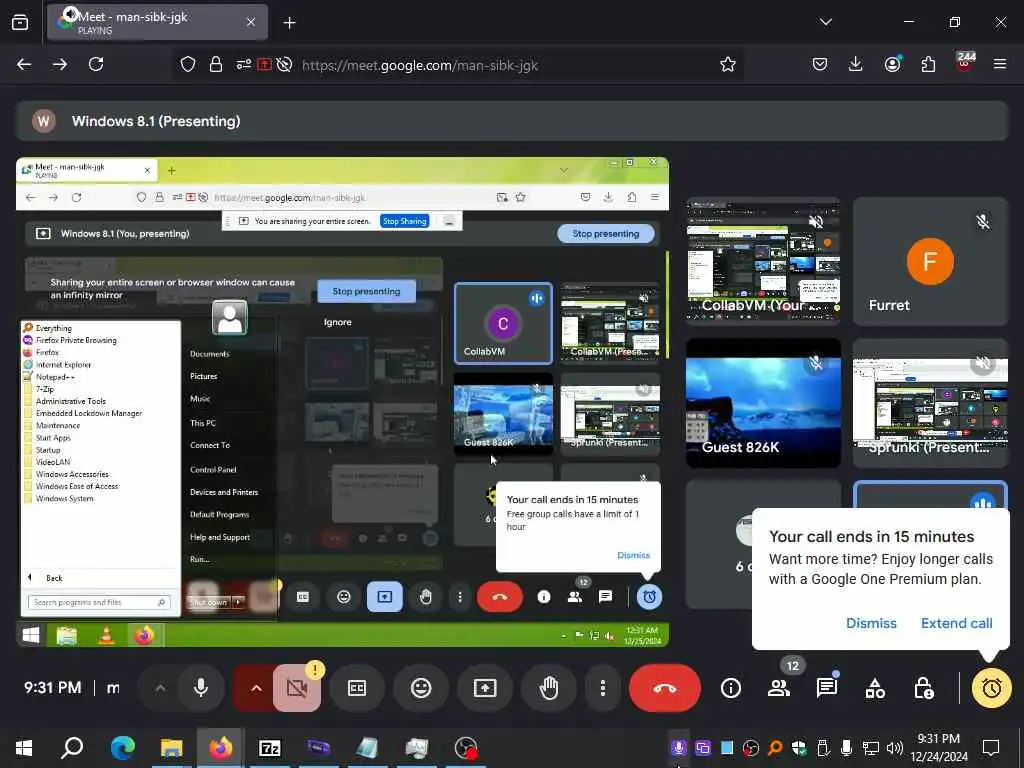
Task: Open chat with everyone
Action: click(x=827, y=688)
